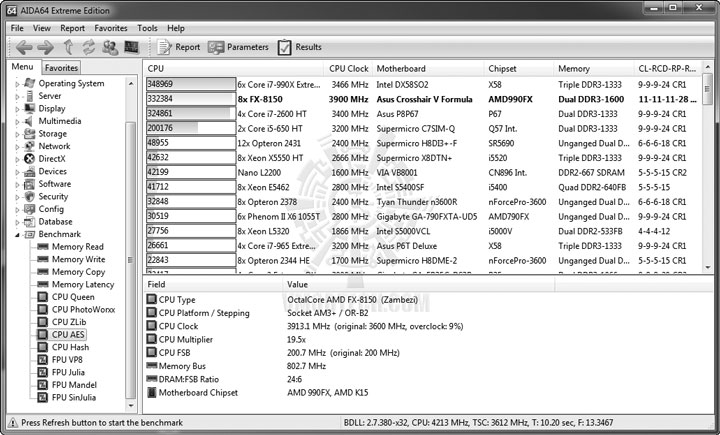Click the Value column header
This screenshot has width=720, height=435.
pyautogui.click(x=418, y=284)
